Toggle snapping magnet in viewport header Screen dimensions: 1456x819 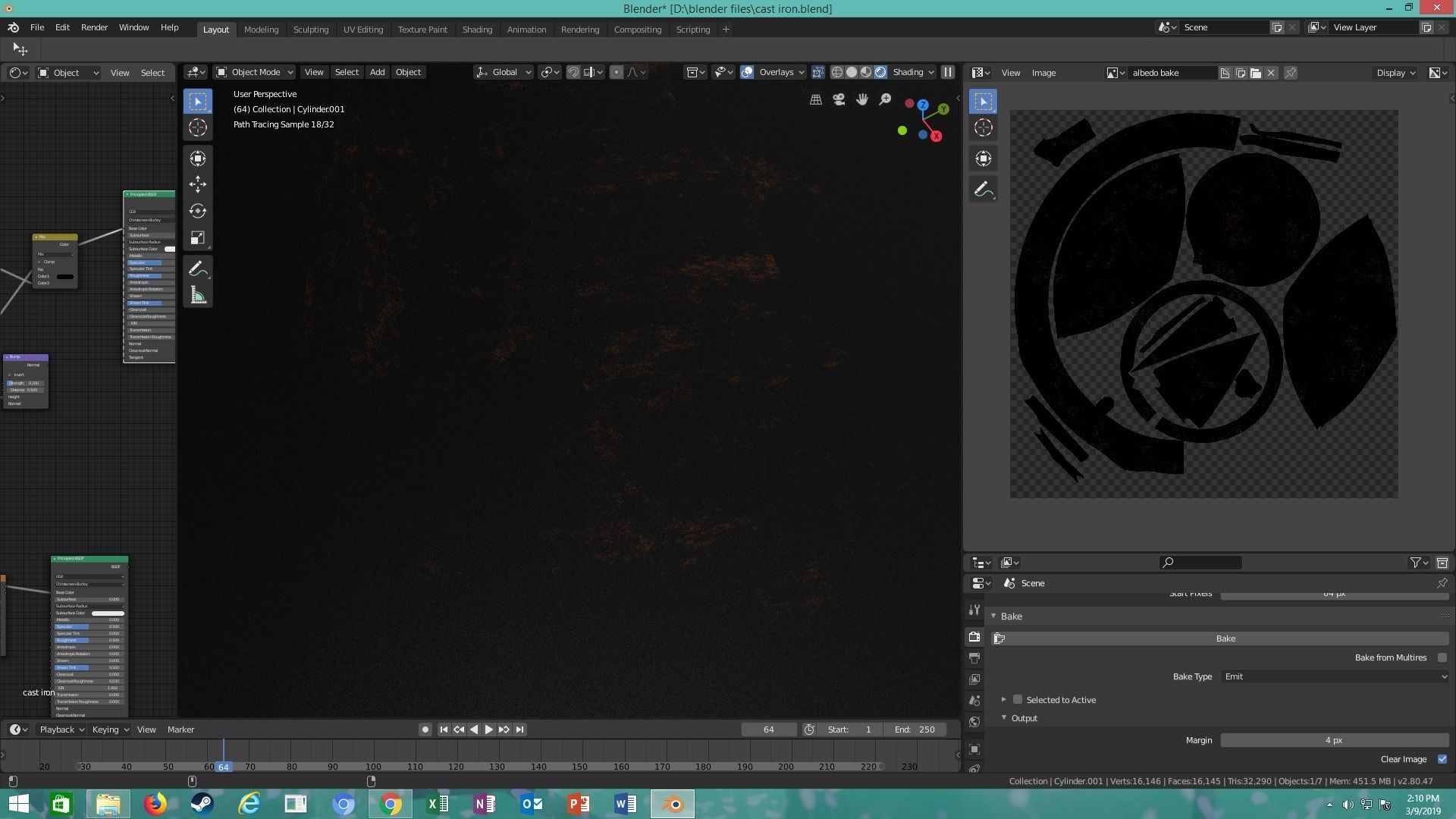573,72
